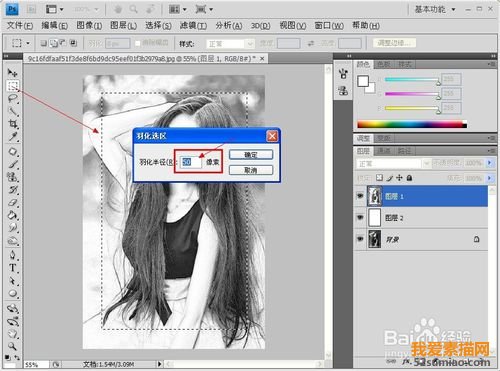Open the 滤镜(T) menu

point(193,26)
